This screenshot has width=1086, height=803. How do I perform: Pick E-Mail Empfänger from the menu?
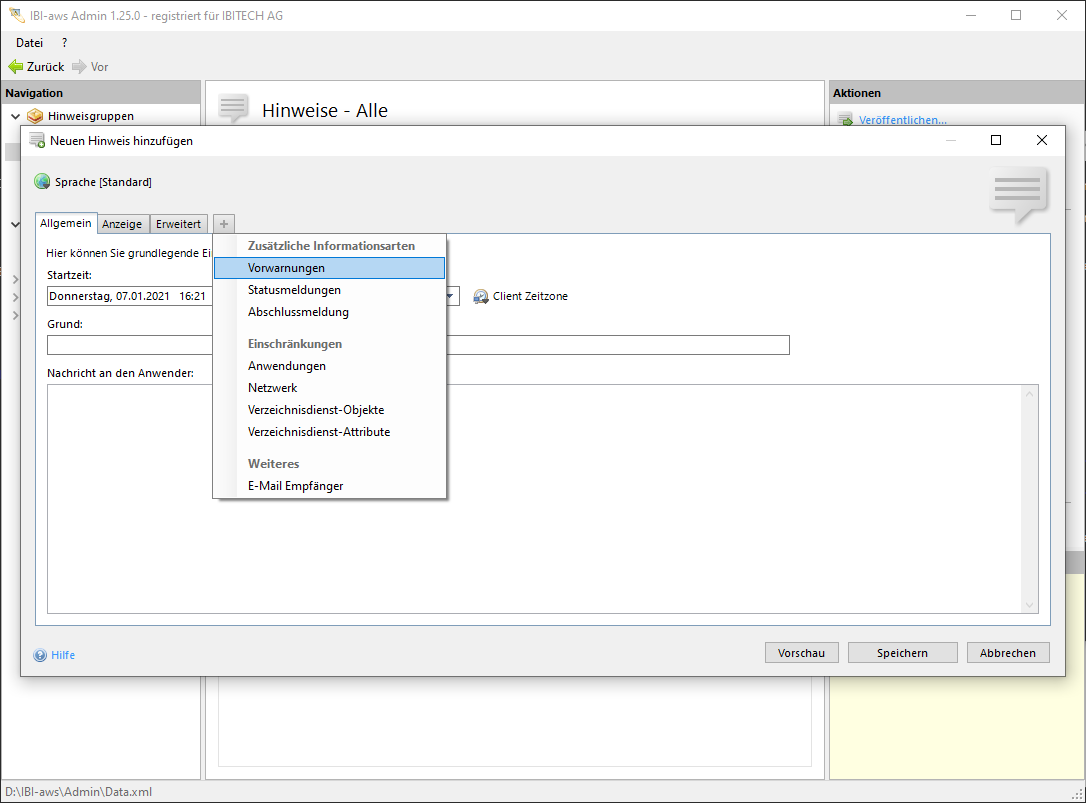pyautogui.click(x=295, y=486)
